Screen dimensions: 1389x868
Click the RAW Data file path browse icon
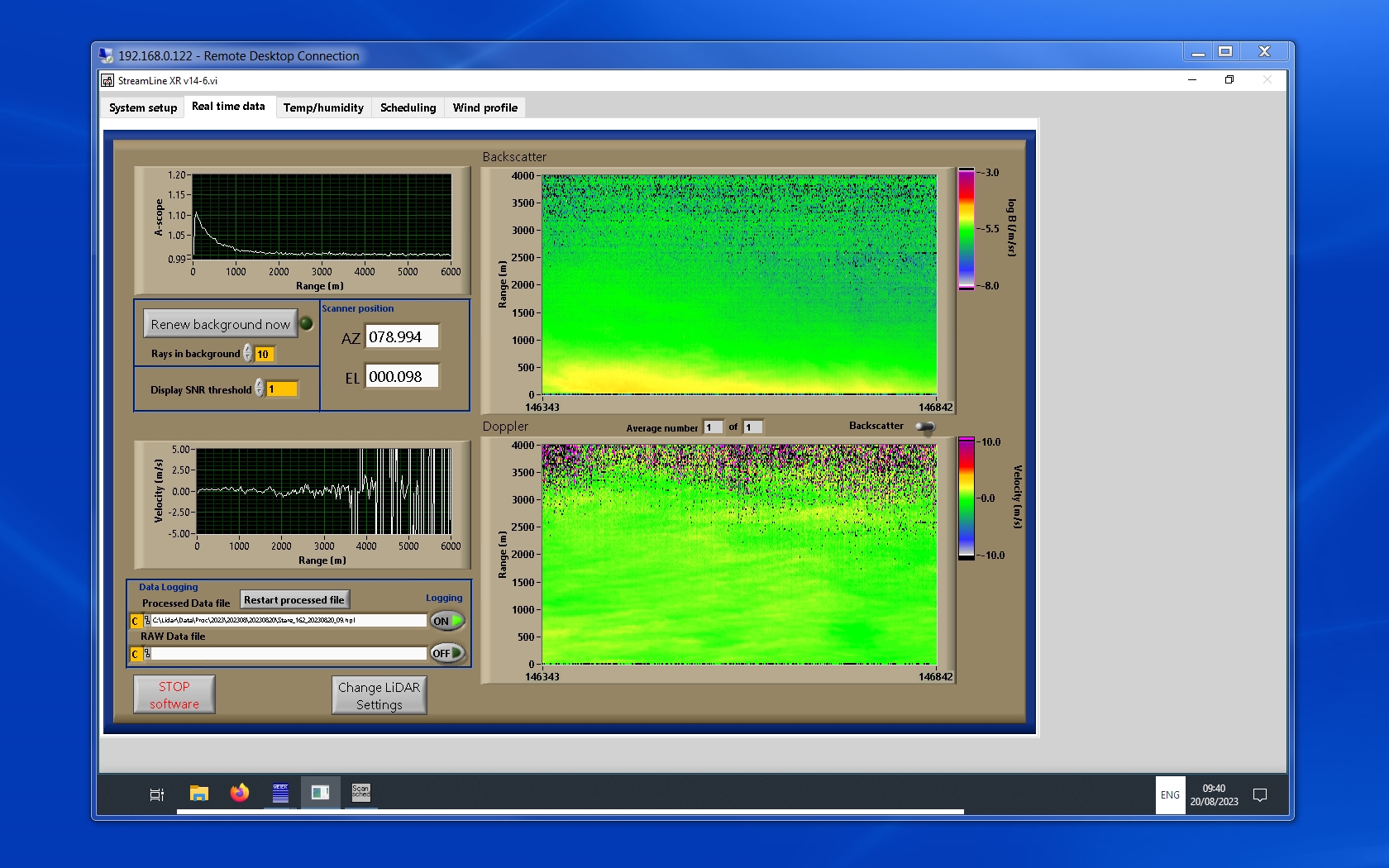coord(146,654)
